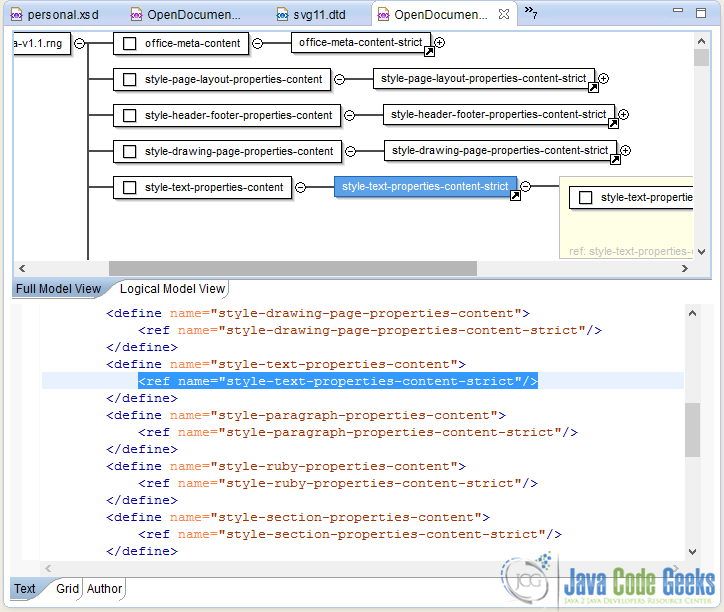Click the style-text-properties-content box icon

130,188
